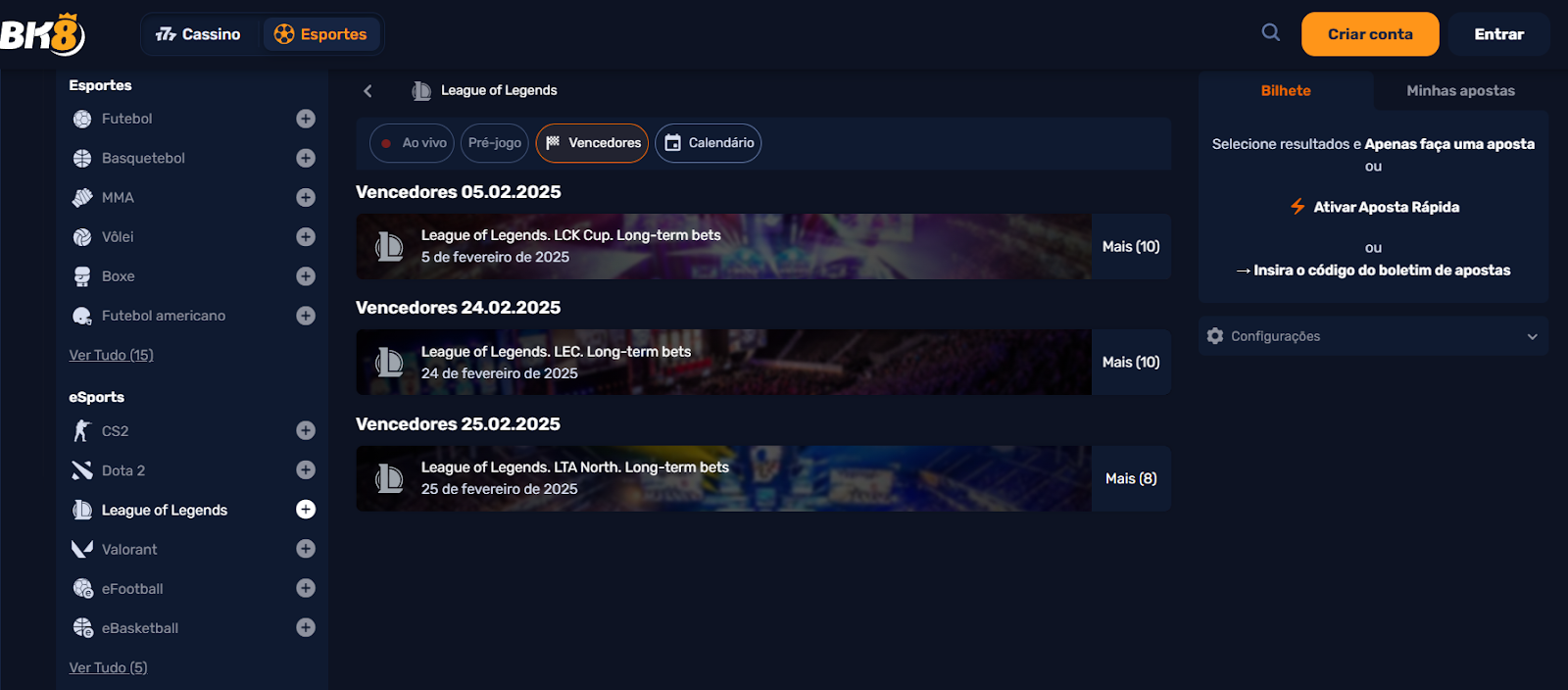The image size is (1568, 690).
Task: Open LCK Cup Long-term bets event
Action: coord(723,246)
